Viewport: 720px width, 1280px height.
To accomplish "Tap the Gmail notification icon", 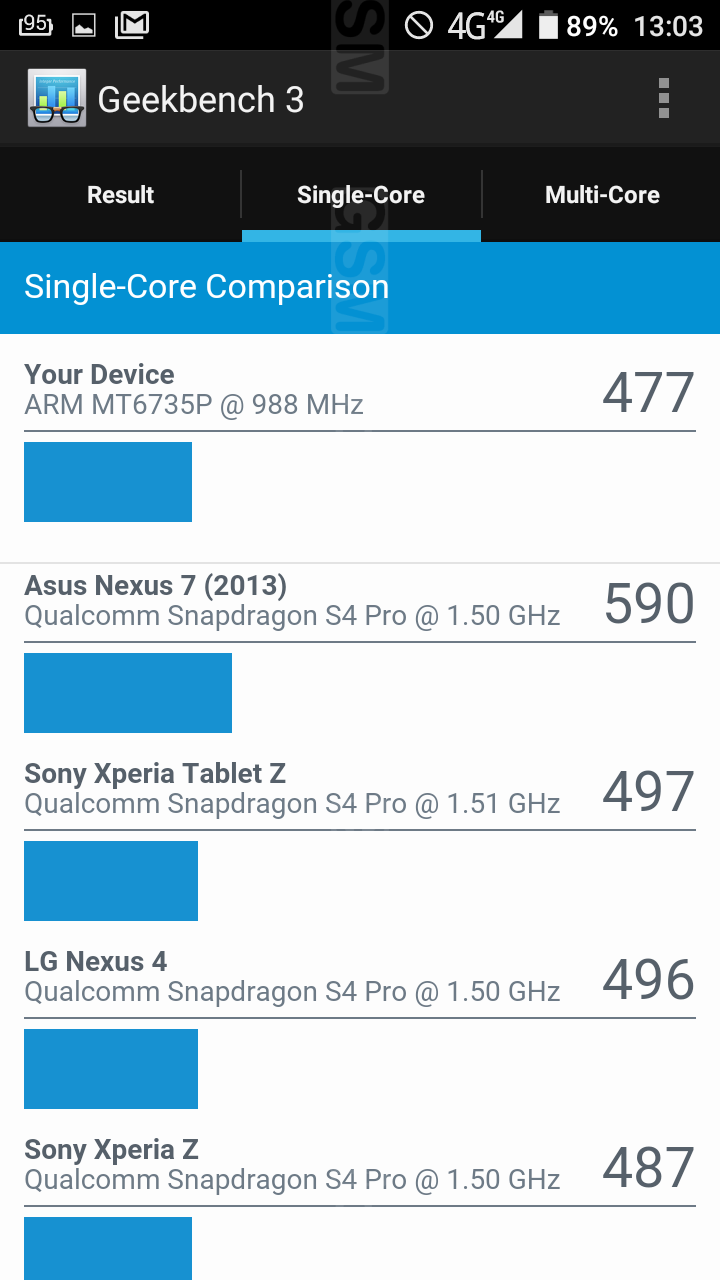I will (132, 25).
